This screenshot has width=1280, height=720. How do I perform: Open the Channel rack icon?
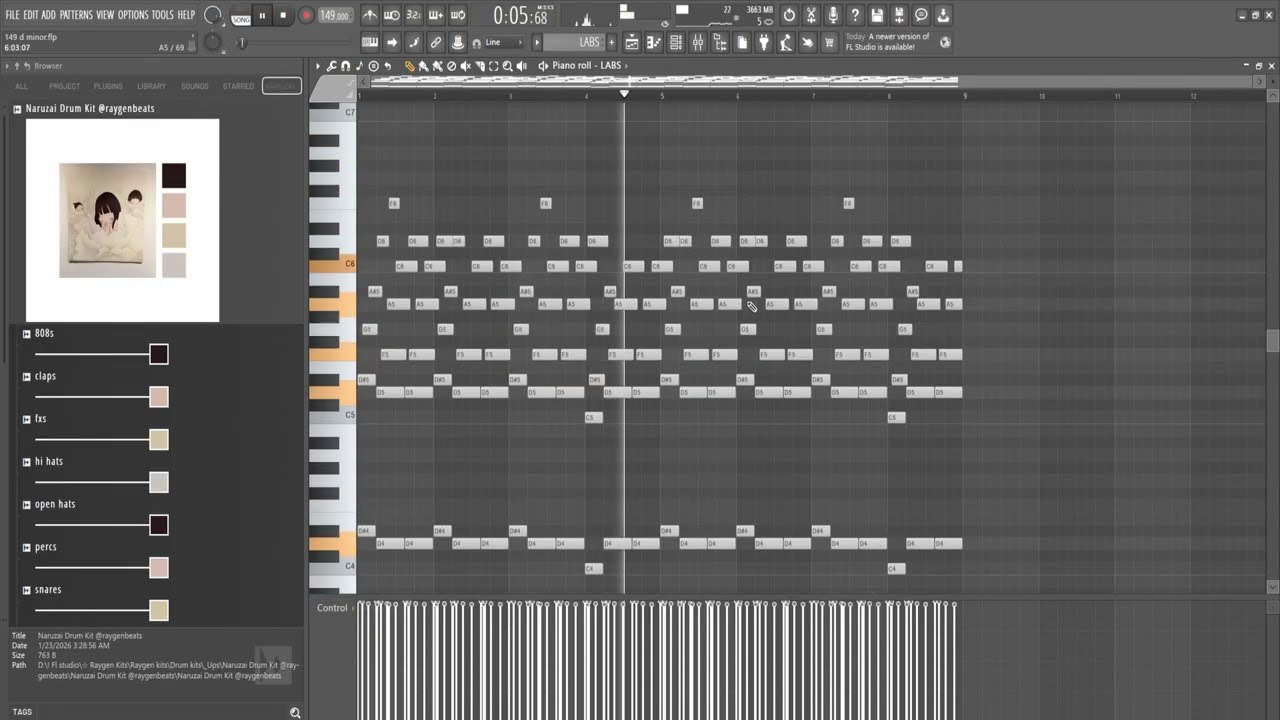point(676,42)
